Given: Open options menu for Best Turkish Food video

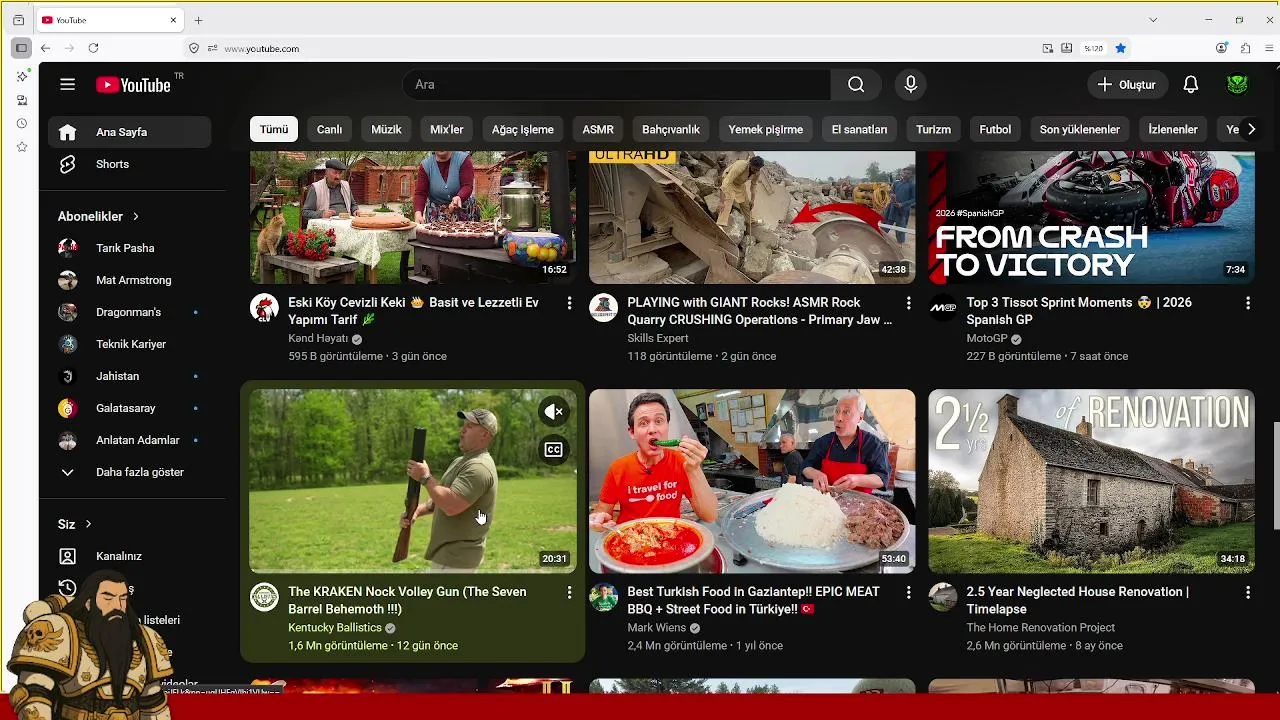Looking at the screenshot, I should point(908,593).
